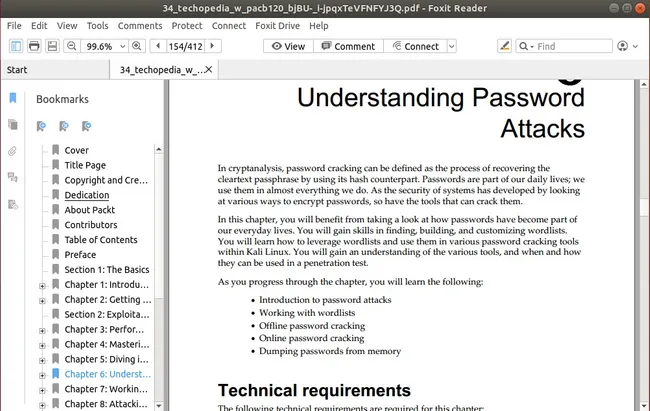Click the Connect mode button
This screenshot has height=411, width=650.
pyautogui.click(x=415, y=46)
